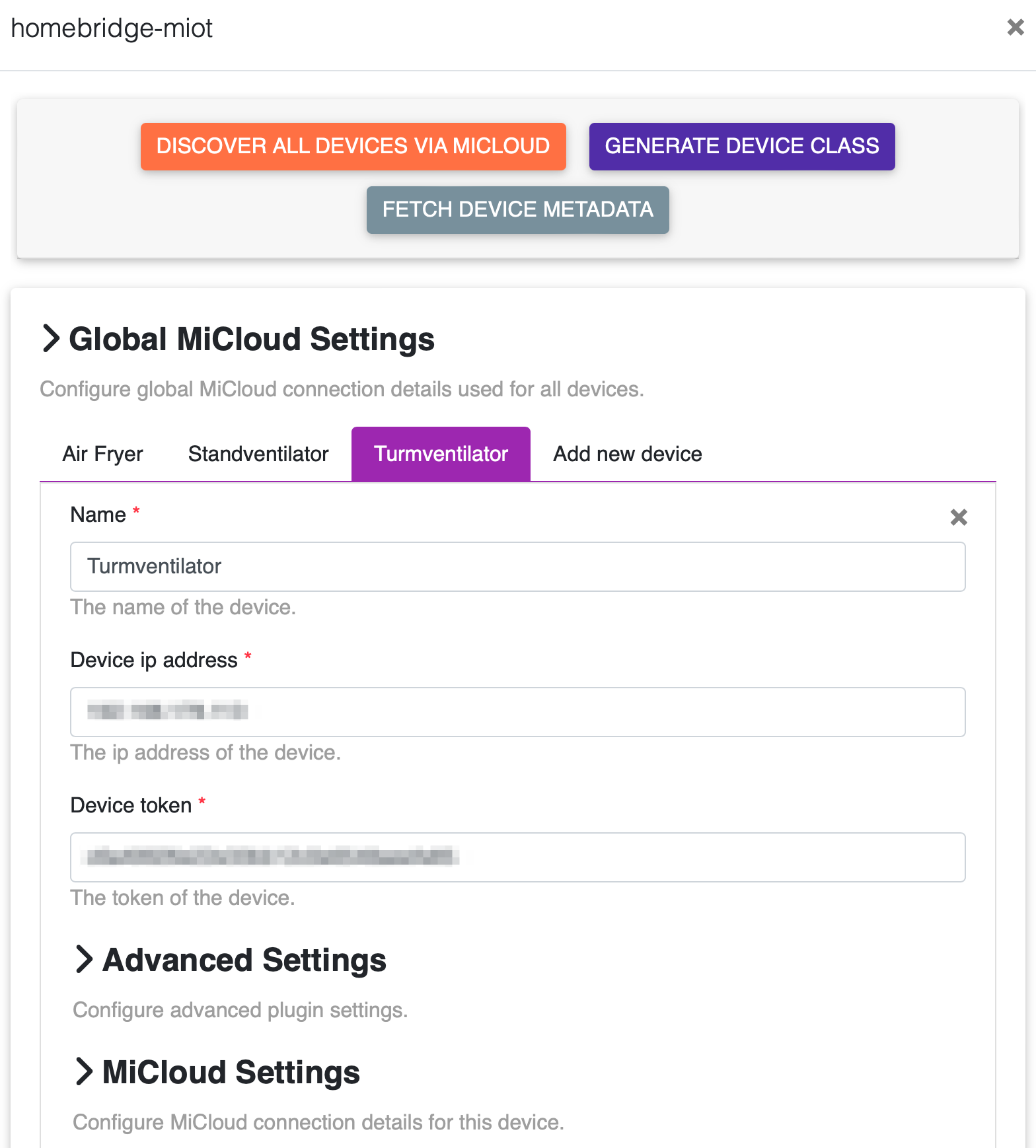The image size is (1036, 1148).
Task: Remove the Turmventilator device with the X icon
Action: point(958,517)
